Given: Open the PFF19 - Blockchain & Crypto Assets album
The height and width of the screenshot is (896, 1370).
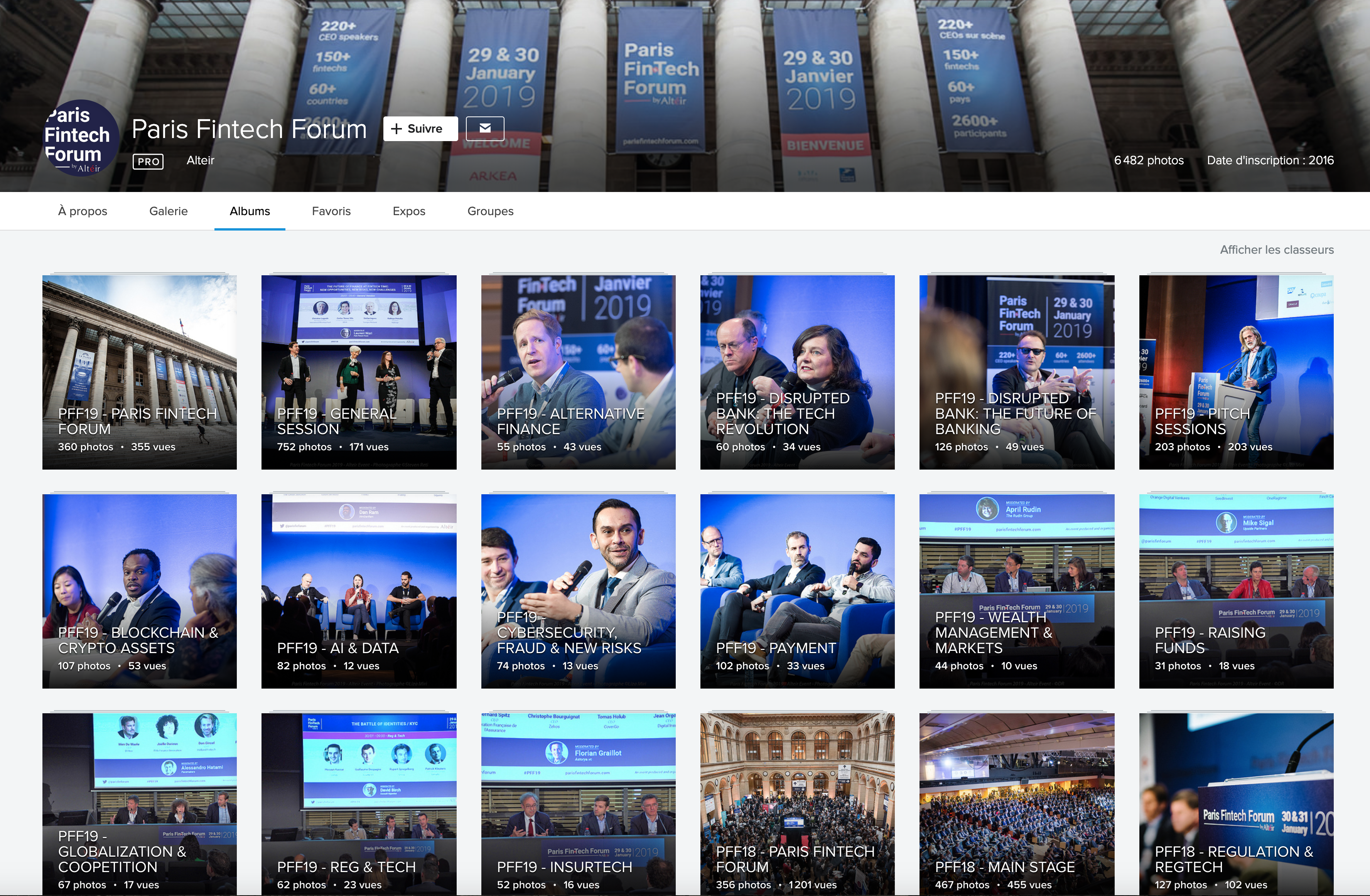Looking at the screenshot, I should coord(139,591).
